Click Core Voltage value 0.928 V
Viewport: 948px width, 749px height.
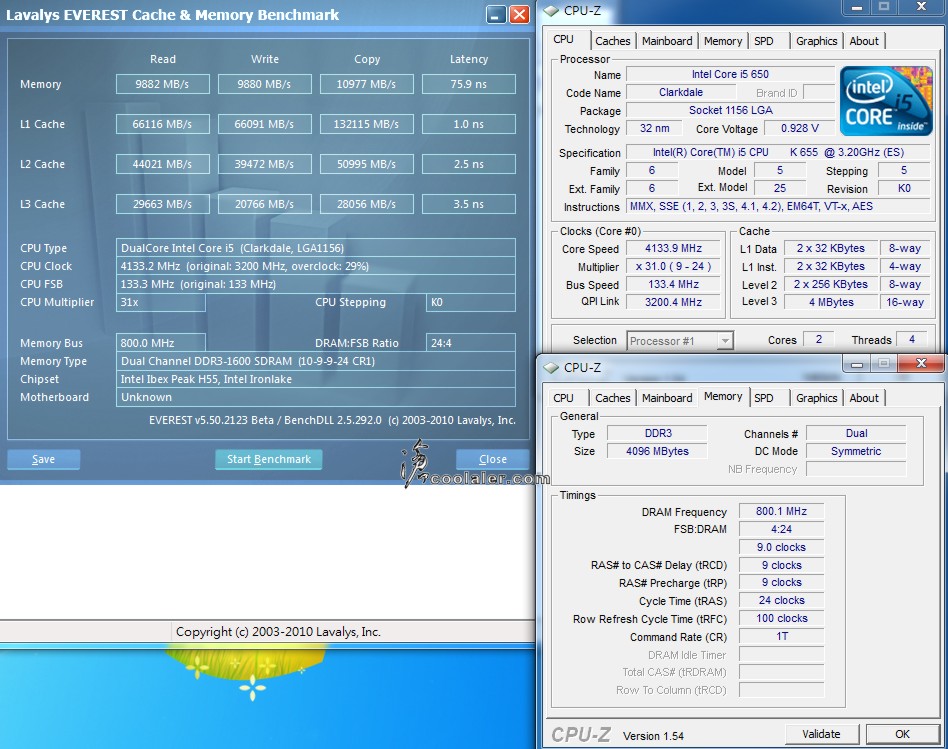tap(800, 128)
